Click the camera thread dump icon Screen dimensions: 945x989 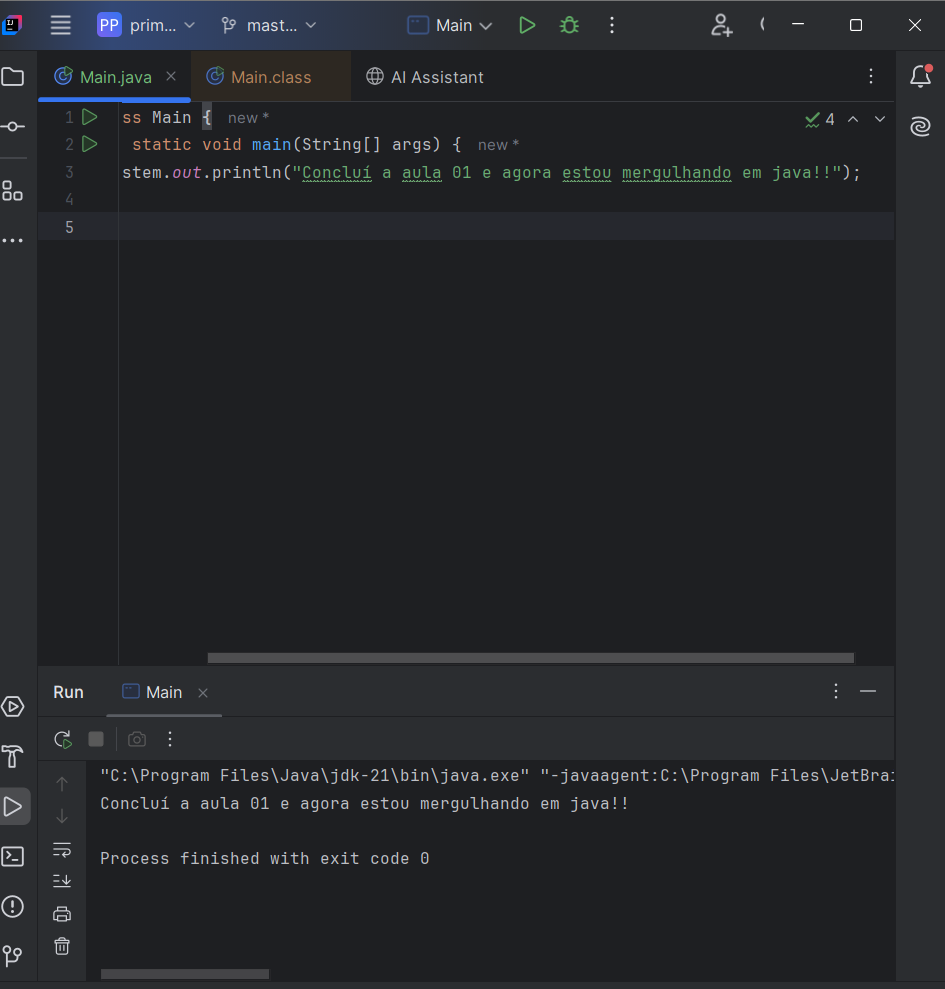click(137, 739)
